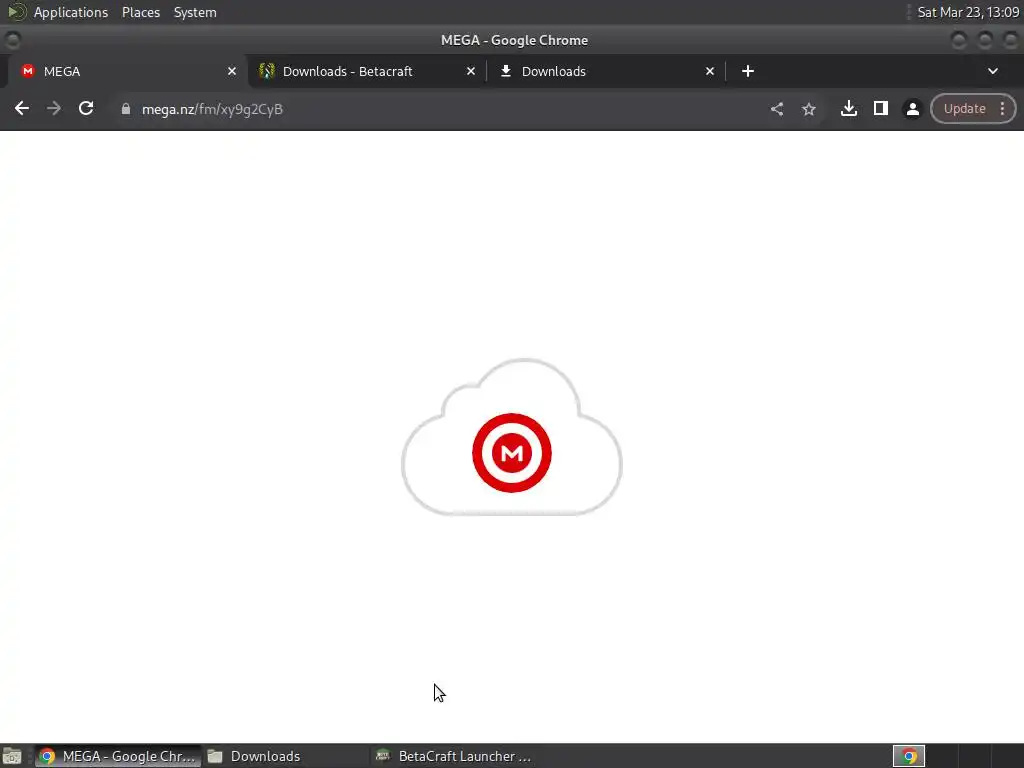
Task: View site information lock icon
Action: pyautogui.click(x=126, y=109)
